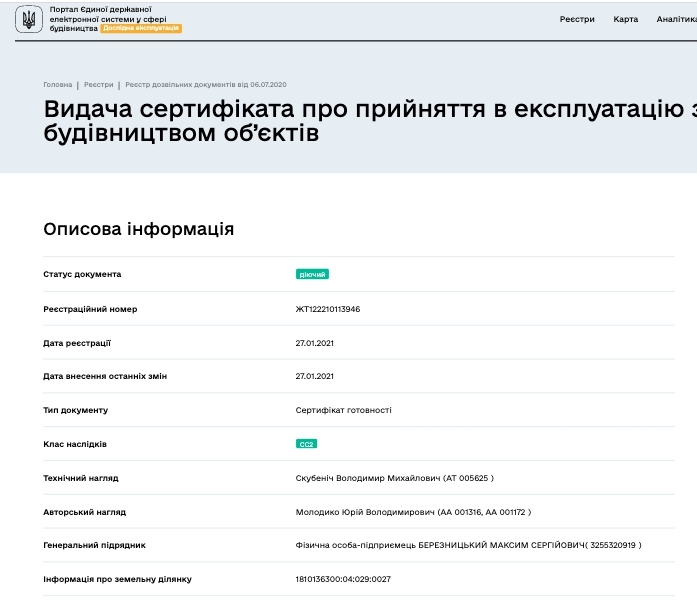
Task: Select land parcel number 1810136300:04:029:0027
Action: pyautogui.click(x=343, y=579)
